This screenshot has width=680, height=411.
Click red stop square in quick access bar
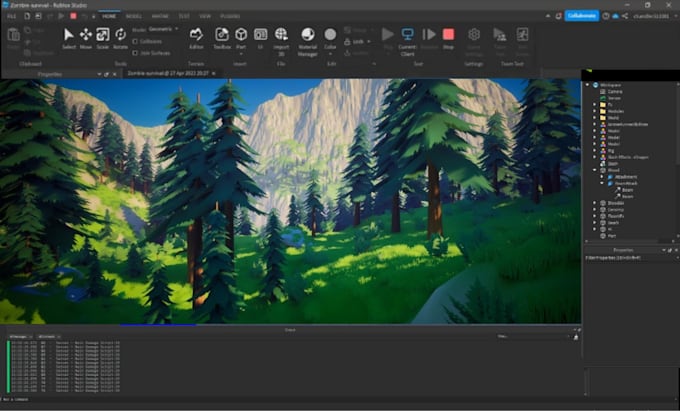point(73,16)
